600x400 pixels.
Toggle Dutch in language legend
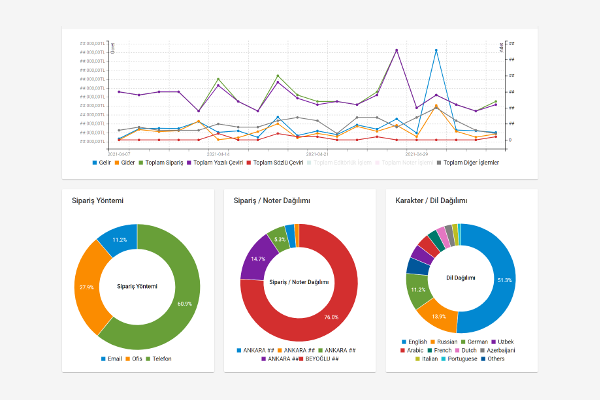[x=465, y=350]
